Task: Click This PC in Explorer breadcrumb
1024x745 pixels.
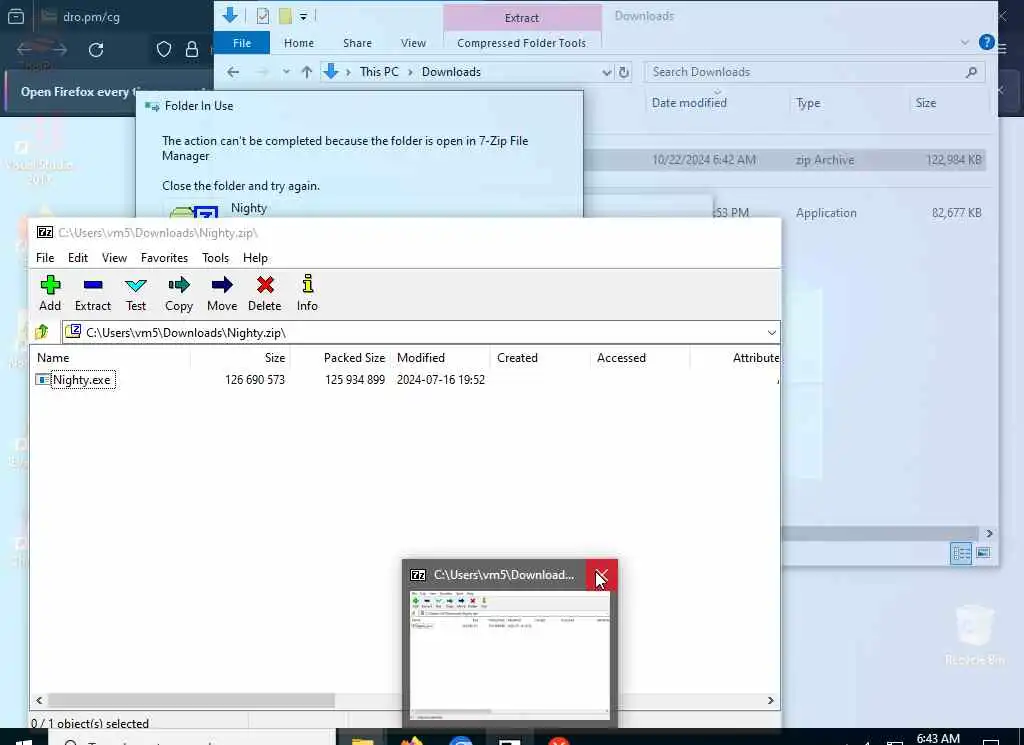Action: tap(379, 72)
